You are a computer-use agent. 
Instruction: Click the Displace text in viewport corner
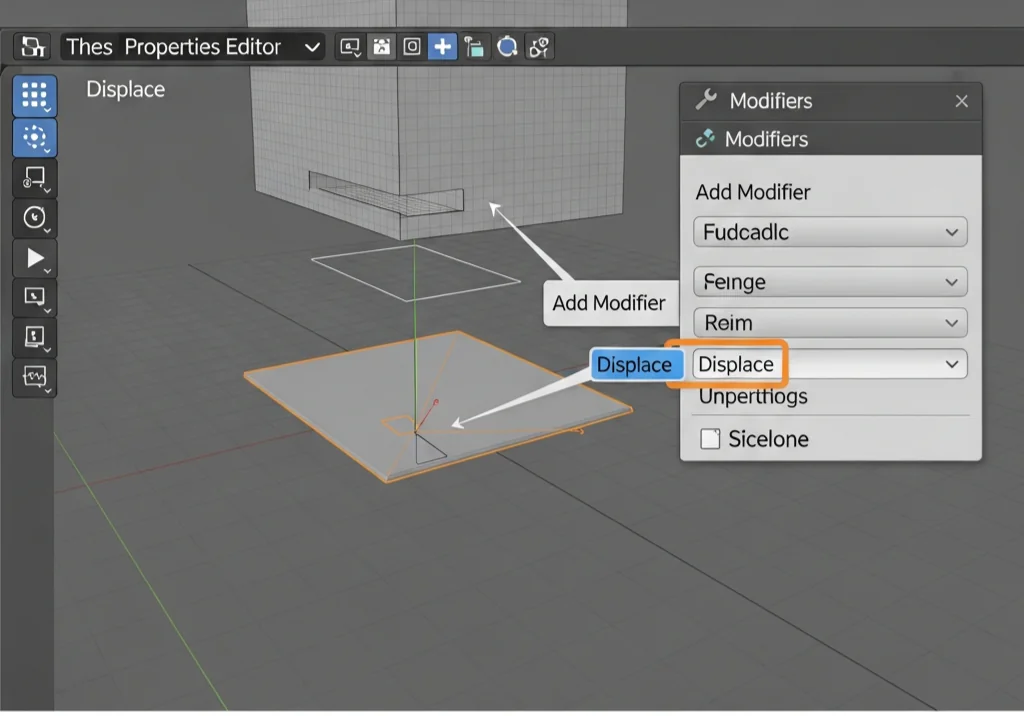(125, 90)
